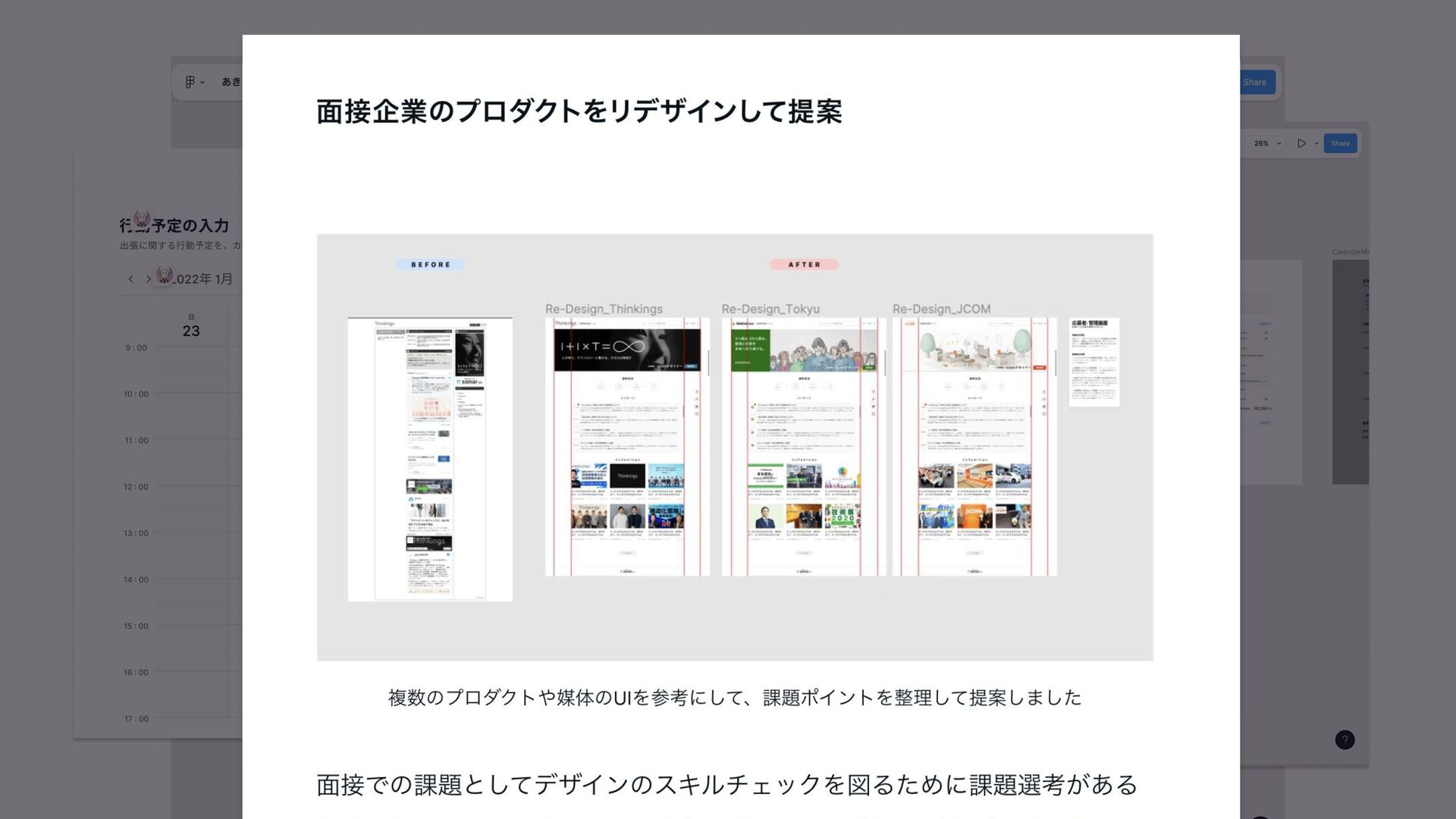Expand chevron beside the Figma logo
Image resolution: width=1456 pixels, height=819 pixels.
point(202,83)
